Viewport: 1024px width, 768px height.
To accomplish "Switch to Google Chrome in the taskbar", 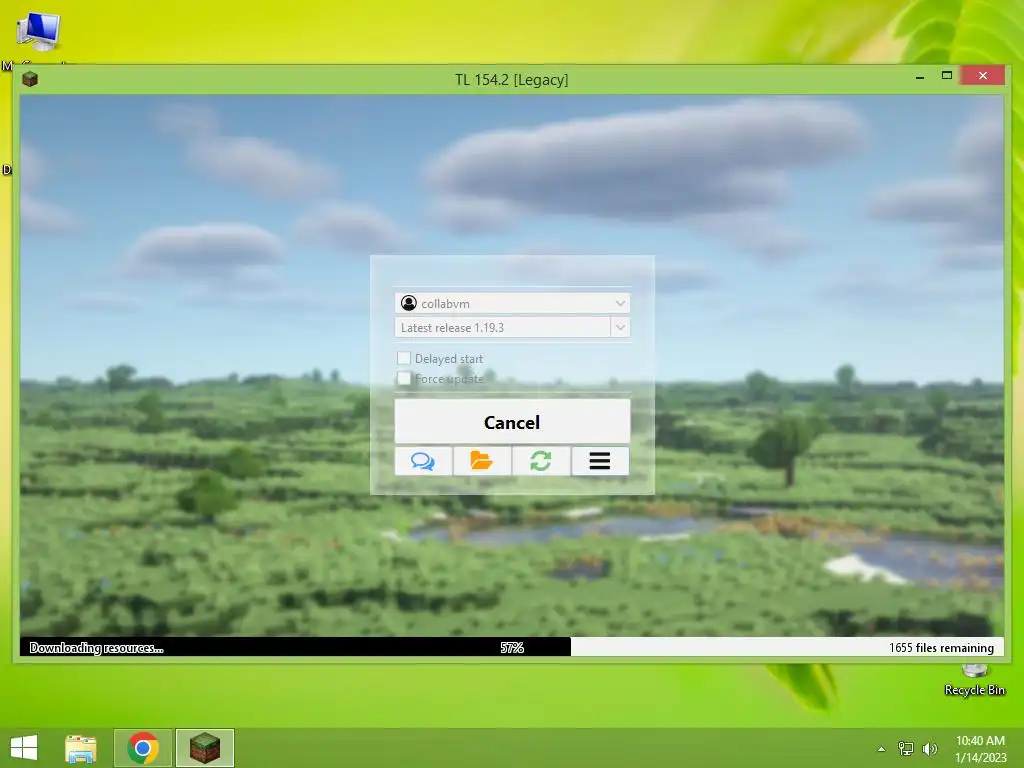I will click(x=143, y=748).
